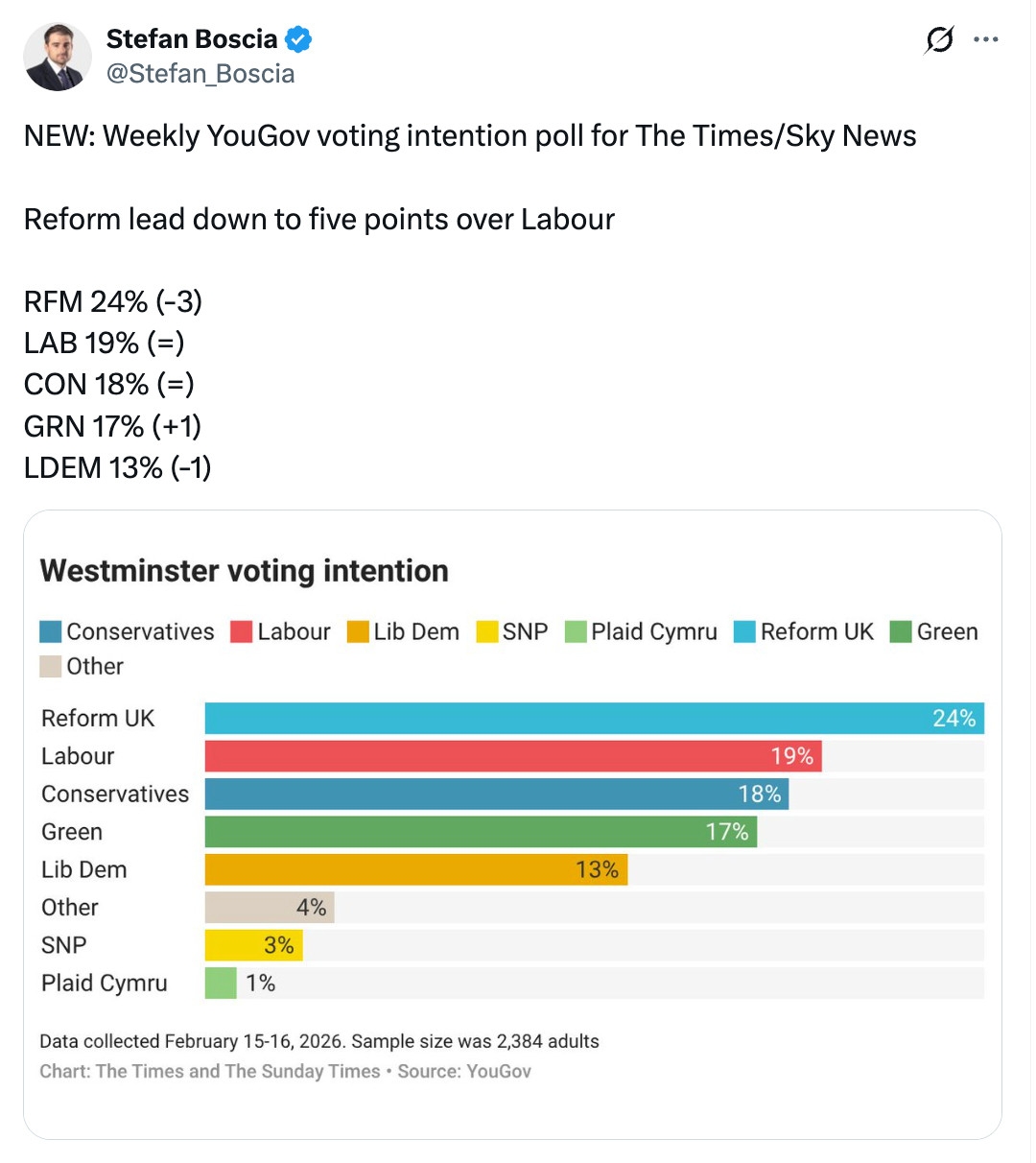Click the Labour 19% red bar

coord(513,756)
